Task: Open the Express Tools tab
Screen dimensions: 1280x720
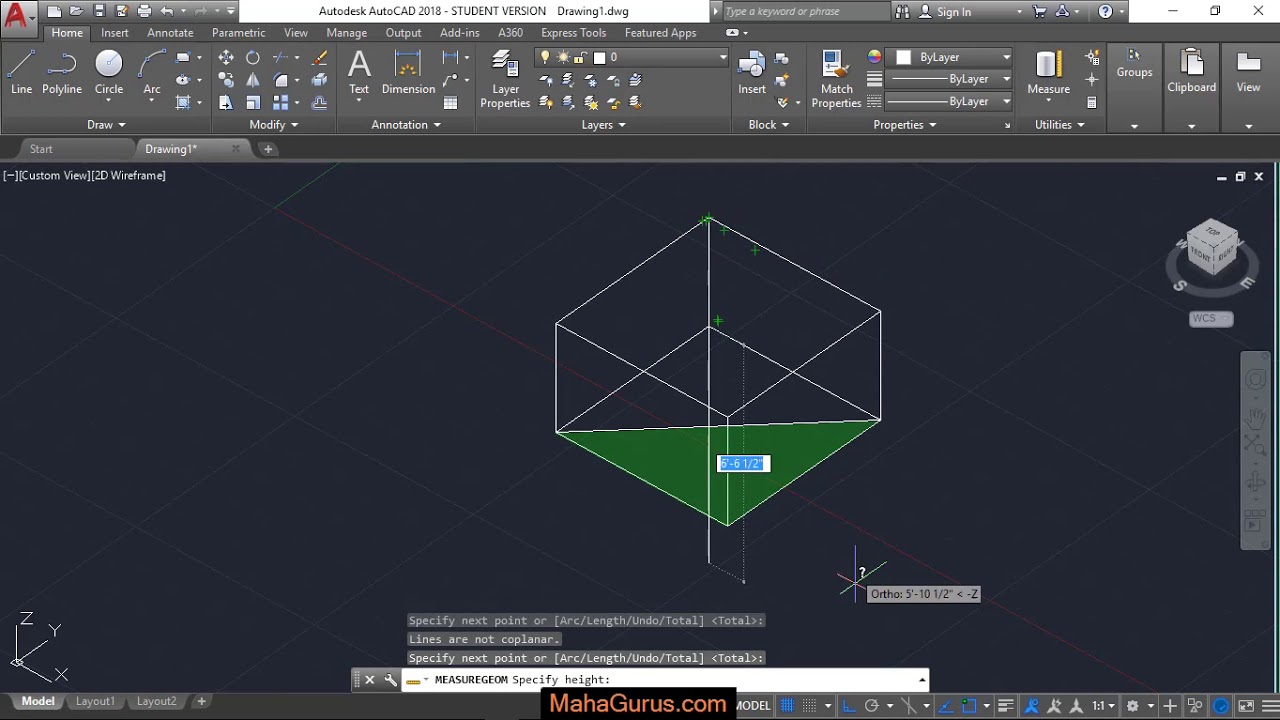Action: pyautogui.click(x=573, y=33)
